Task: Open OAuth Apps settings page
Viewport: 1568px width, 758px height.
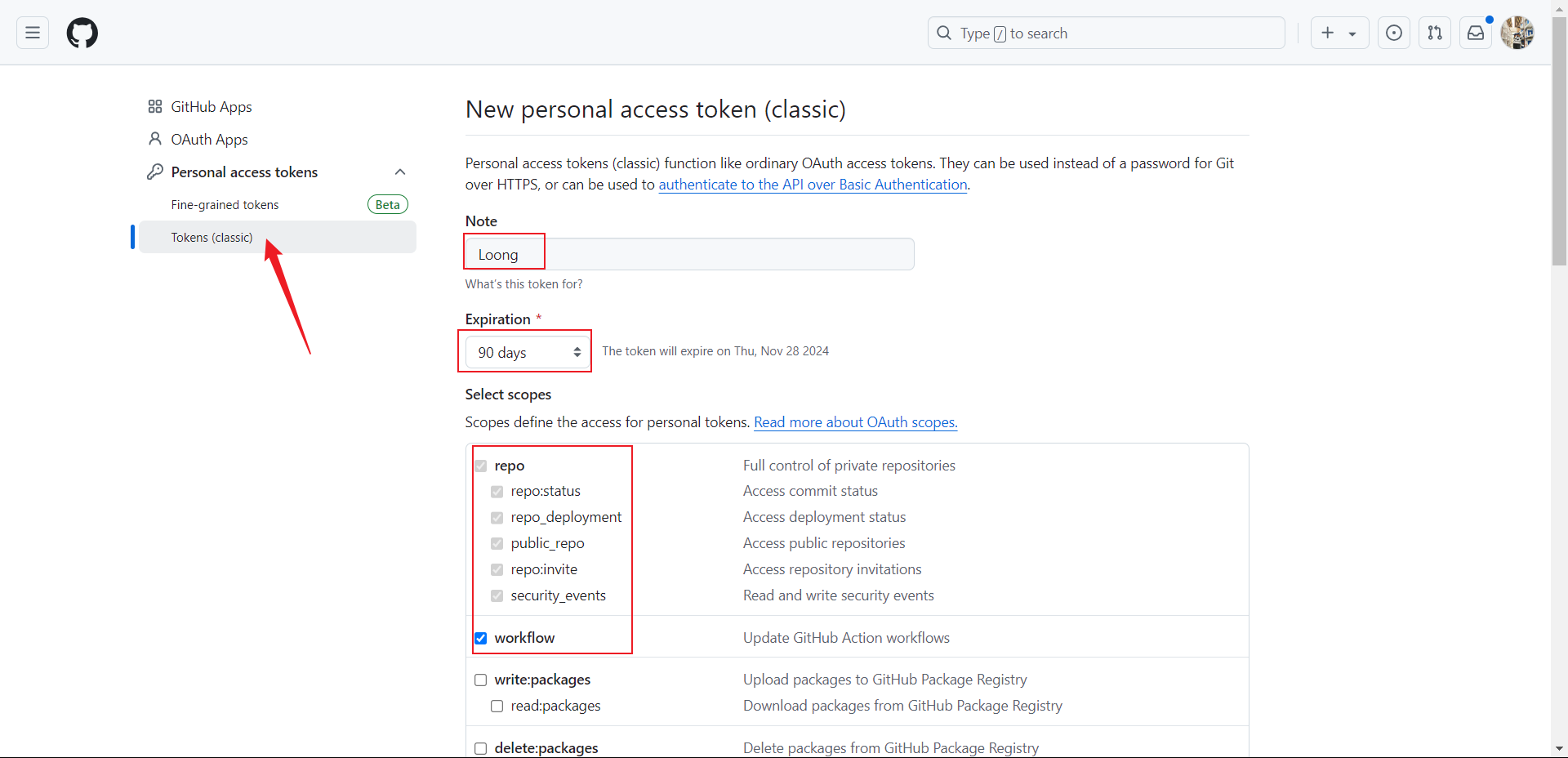Action: point(209,140)
